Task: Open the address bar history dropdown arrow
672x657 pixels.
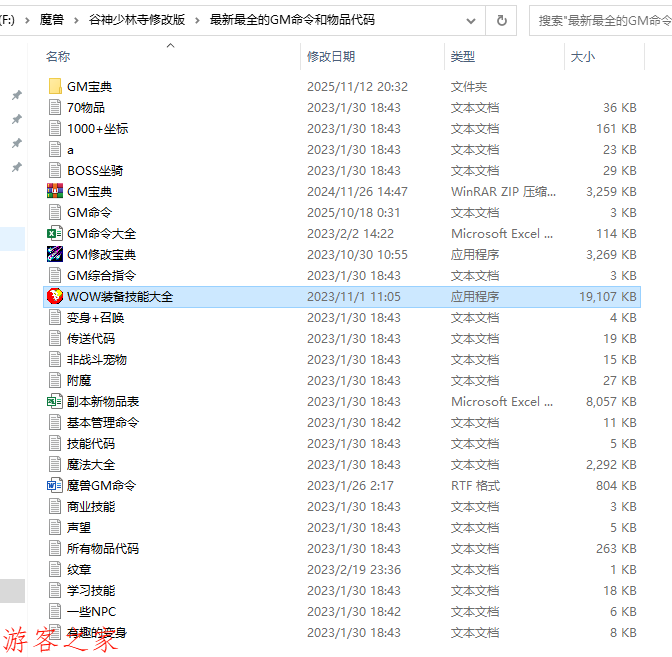Action: [467, 20]
